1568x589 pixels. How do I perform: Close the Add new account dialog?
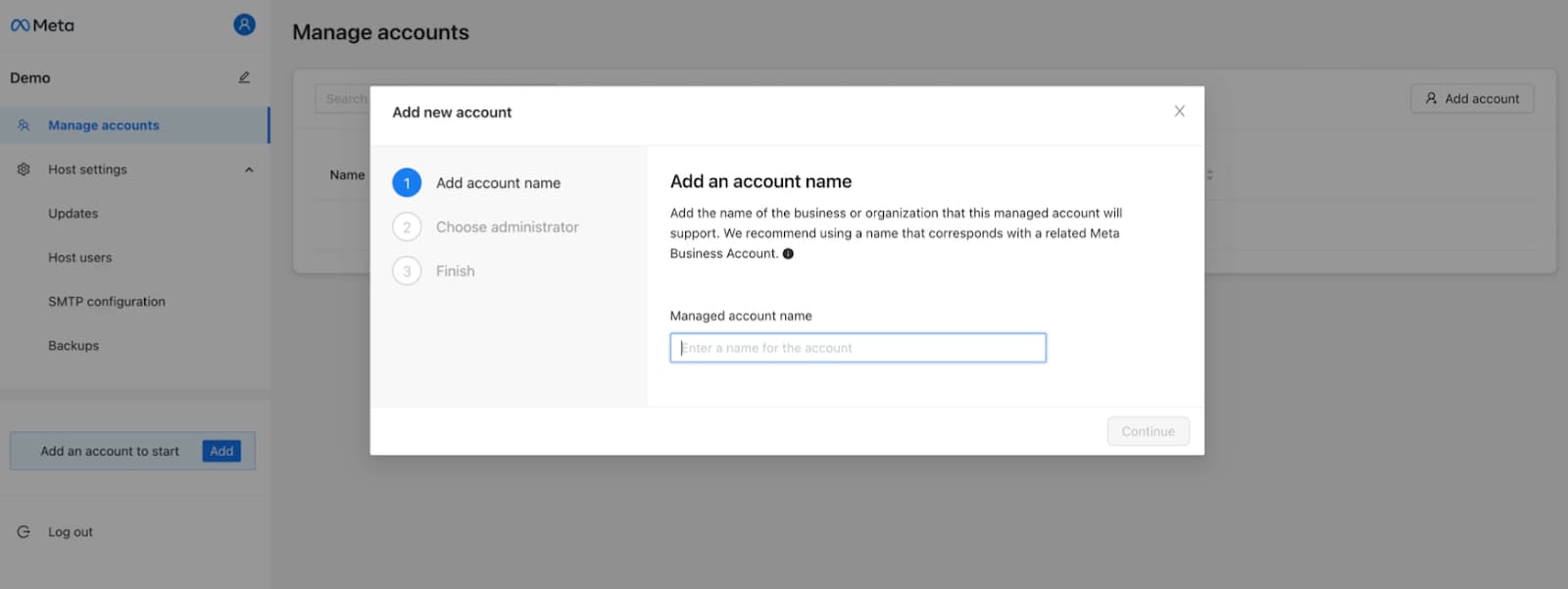[x=1179, y=112]
